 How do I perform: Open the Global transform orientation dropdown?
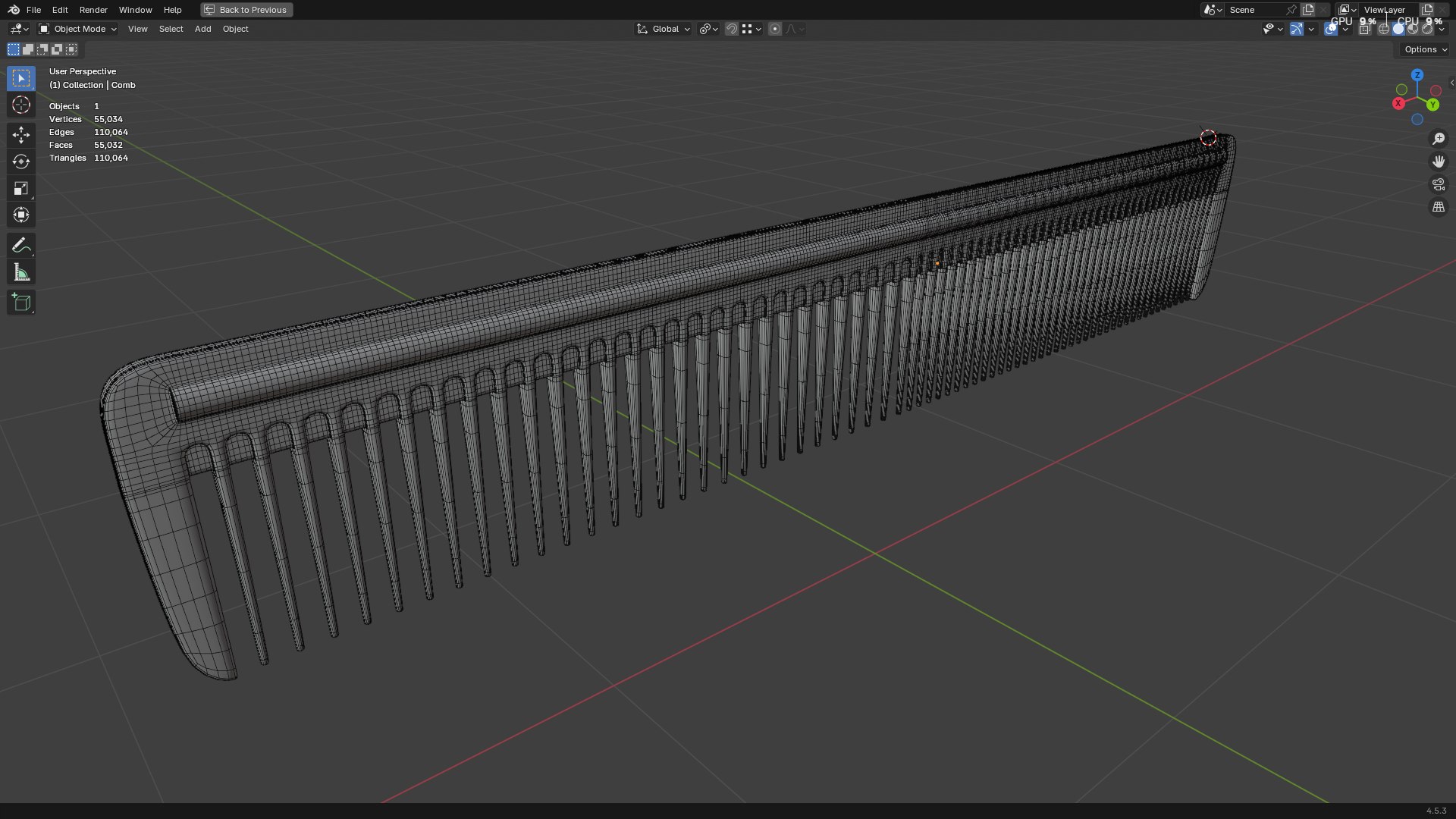coord(664,29)
